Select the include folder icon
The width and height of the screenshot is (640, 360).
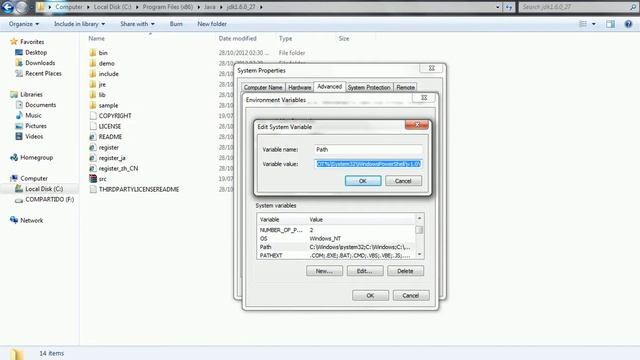pos(93,74)
